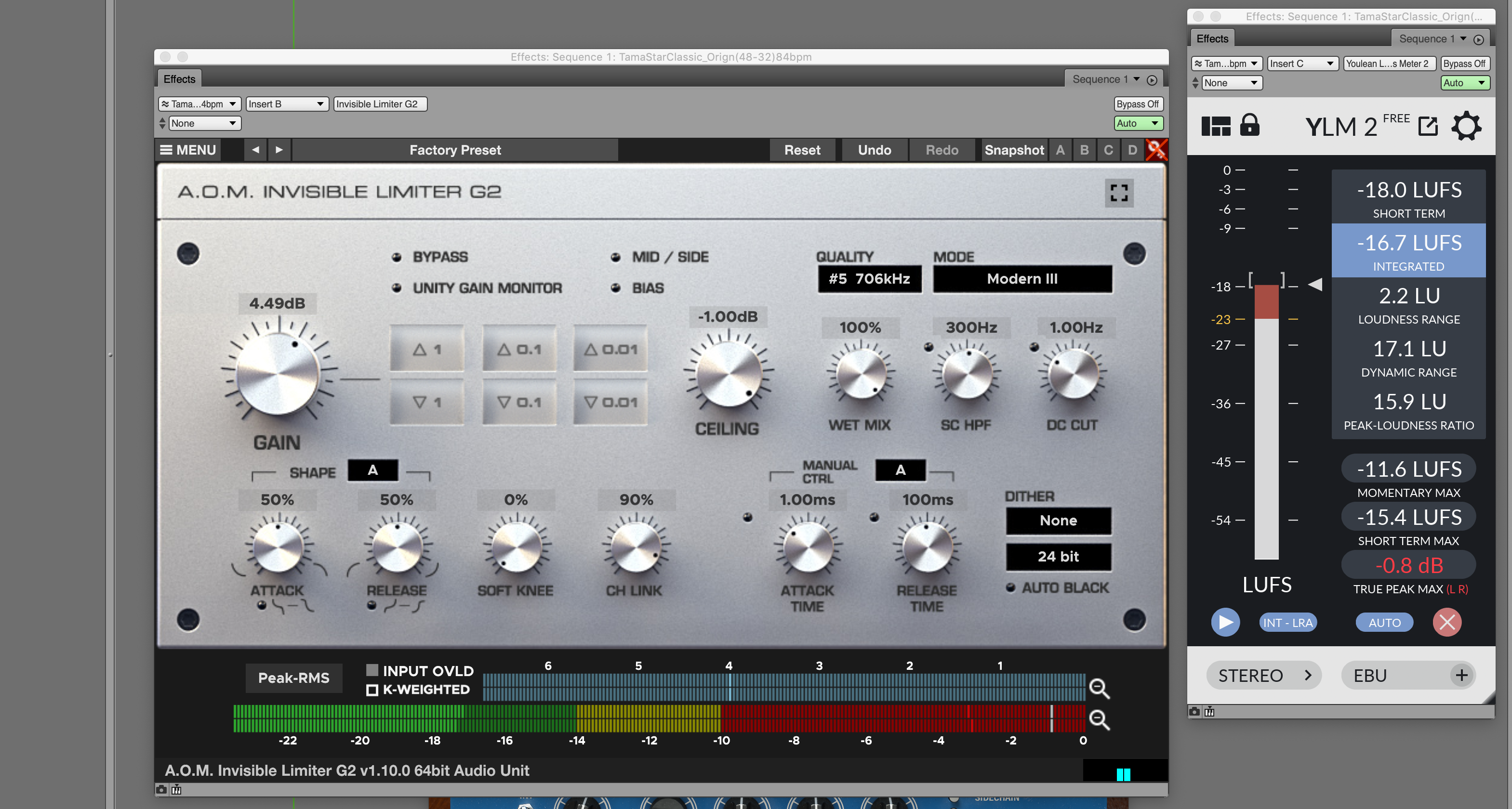Click the Peak-RMS meter mode button
This screenshot has width=1512, height=809.
click(294, 678)
